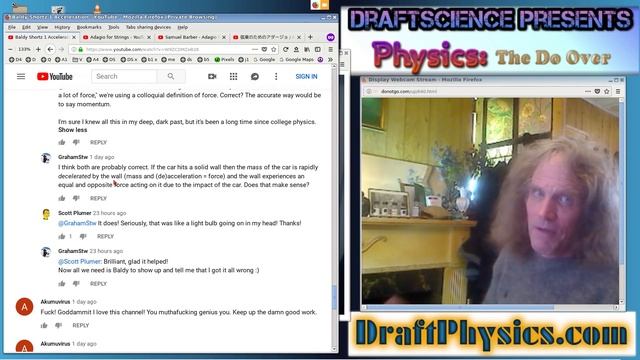The width and height of the screenshot is (640, 360).
Task: Like the comment above GrahamStw's first comment
Action: coord(62,142)
